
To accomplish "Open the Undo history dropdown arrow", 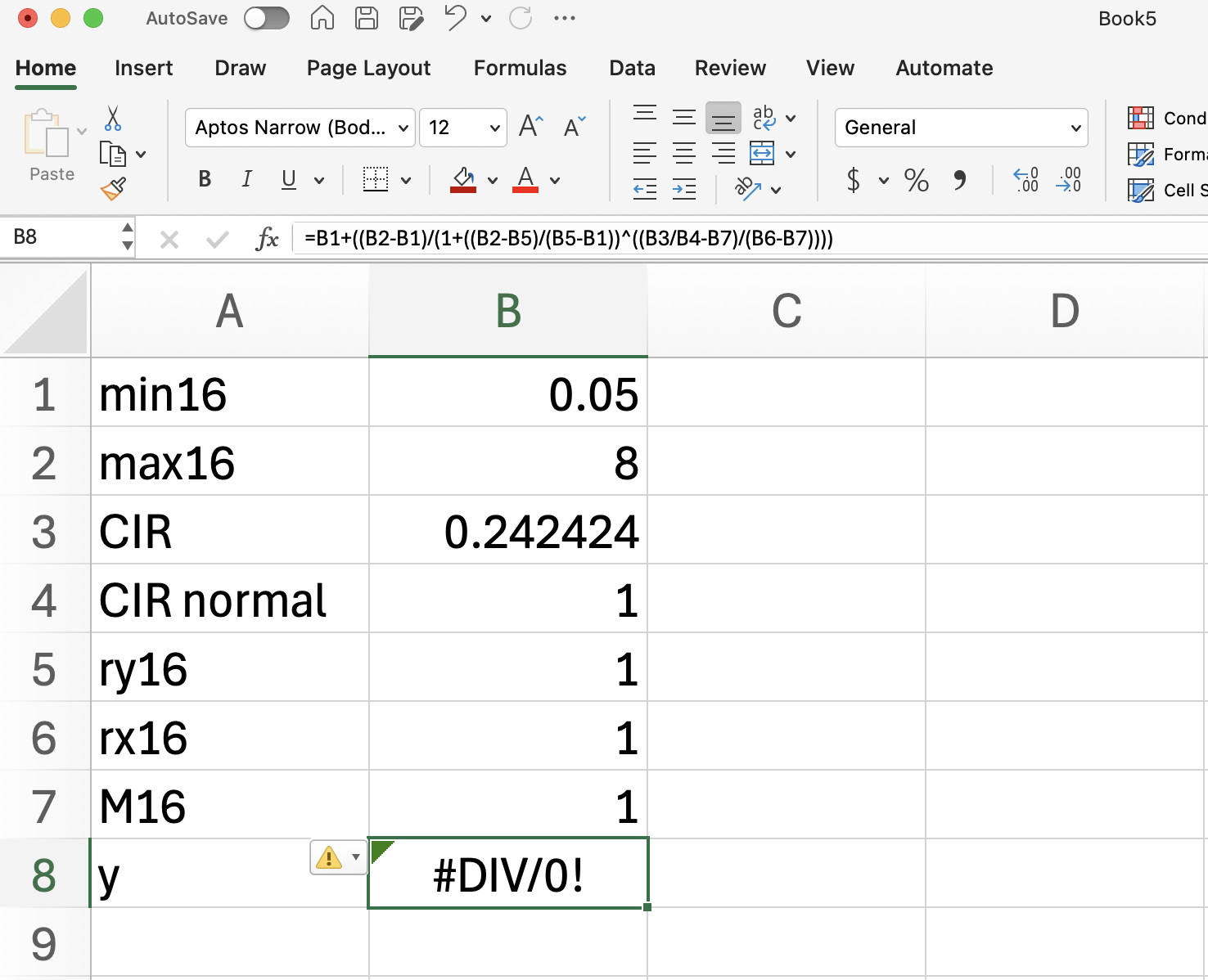I will point(486,19).
